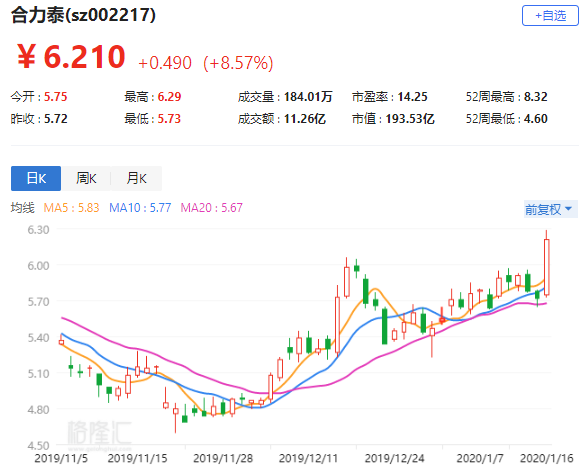Click the 成交量 value 184.01万
582x467 pixels.
point(308,97)
